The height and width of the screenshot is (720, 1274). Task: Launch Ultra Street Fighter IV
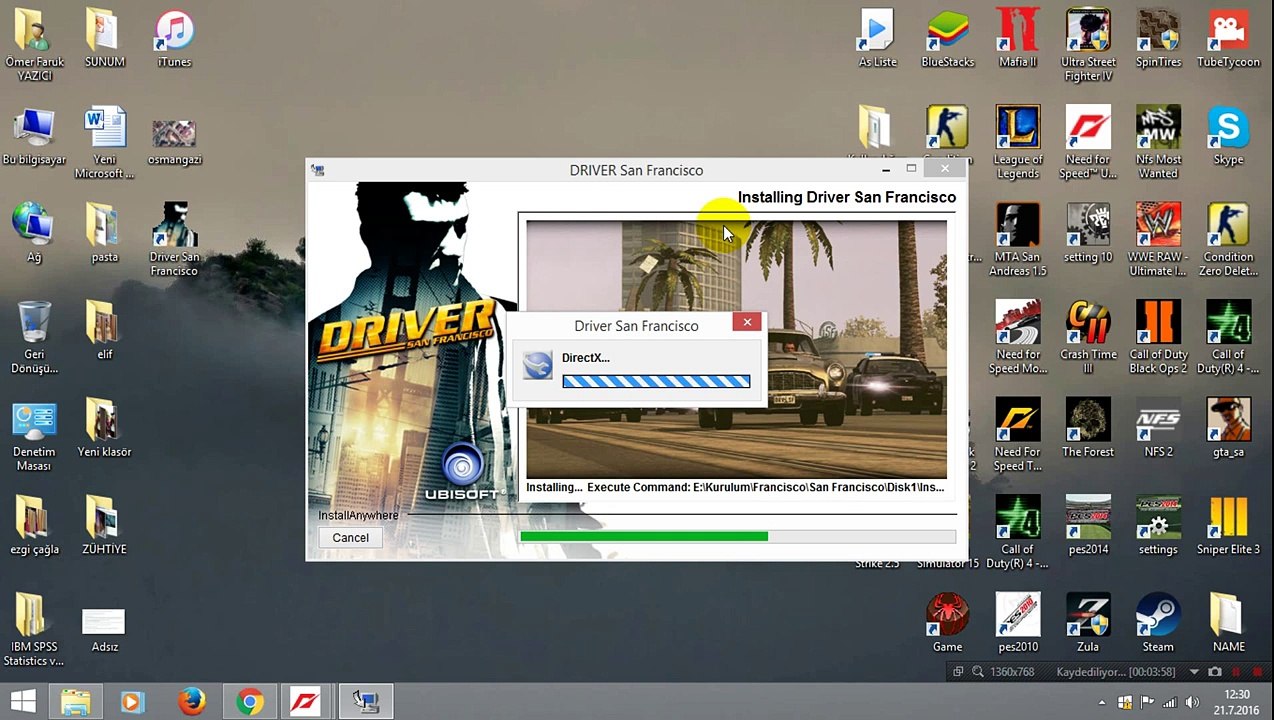[x=1088, y=46]
